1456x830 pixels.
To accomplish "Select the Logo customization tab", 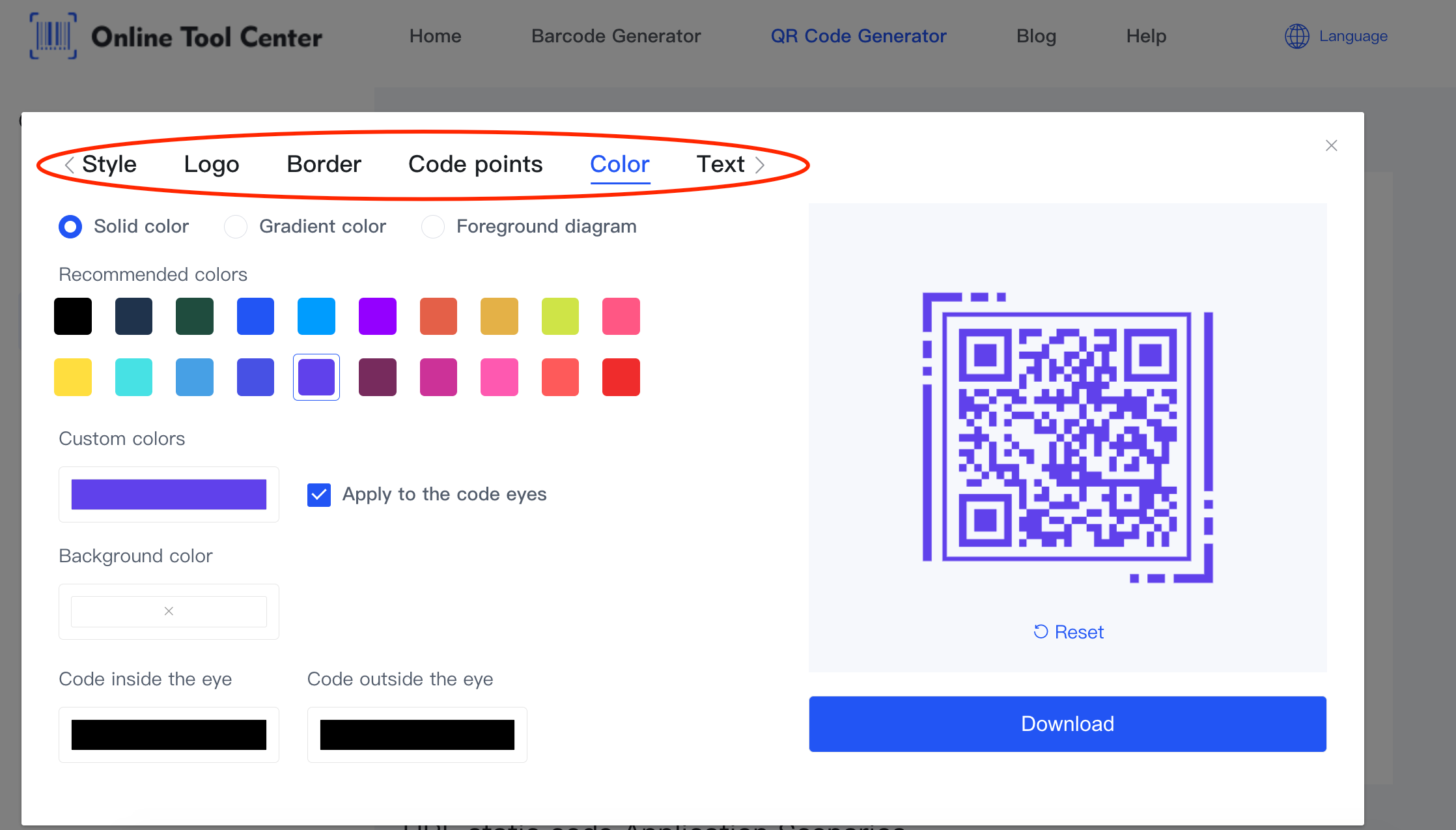I will pyautogui.click(x=211, y=163).
